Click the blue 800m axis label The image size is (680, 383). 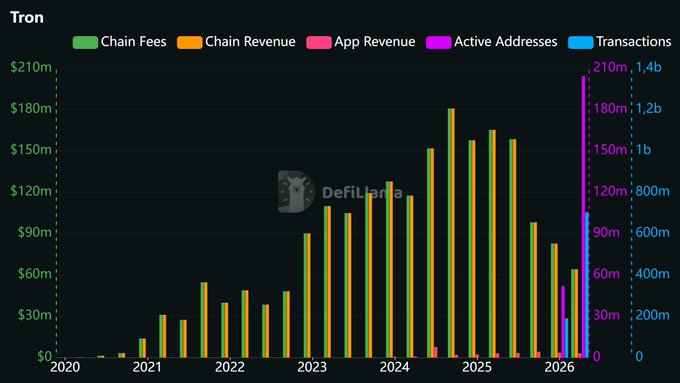tap(653, 191)
